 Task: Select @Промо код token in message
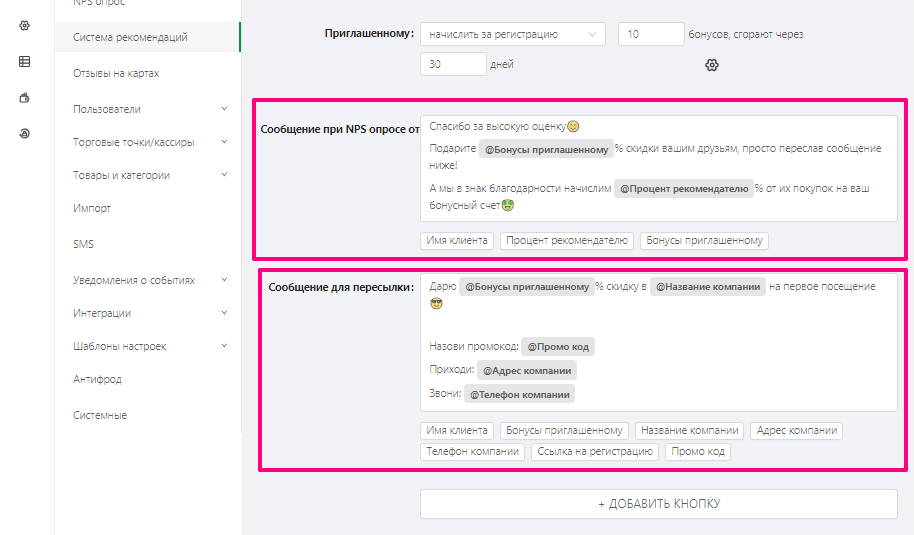tap(558, 347)
